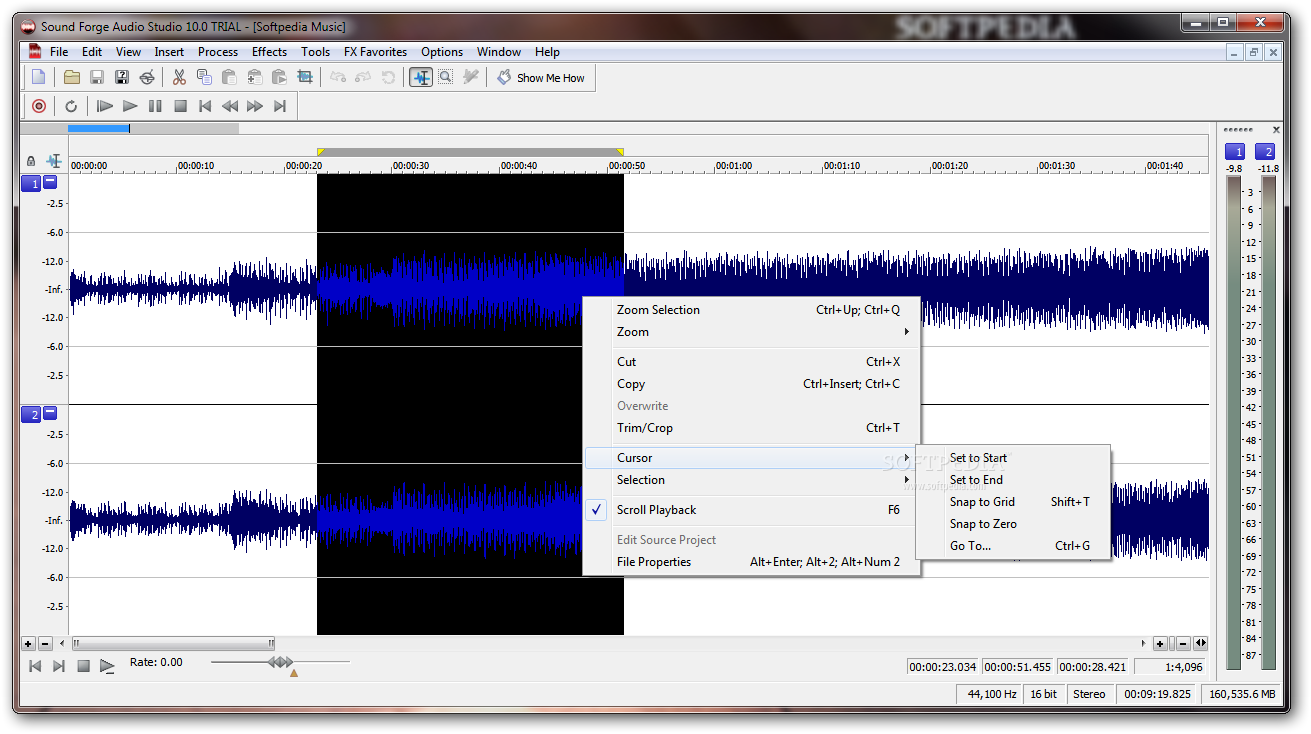
Task: Pause playback in the transport bar
Action: 155,106
